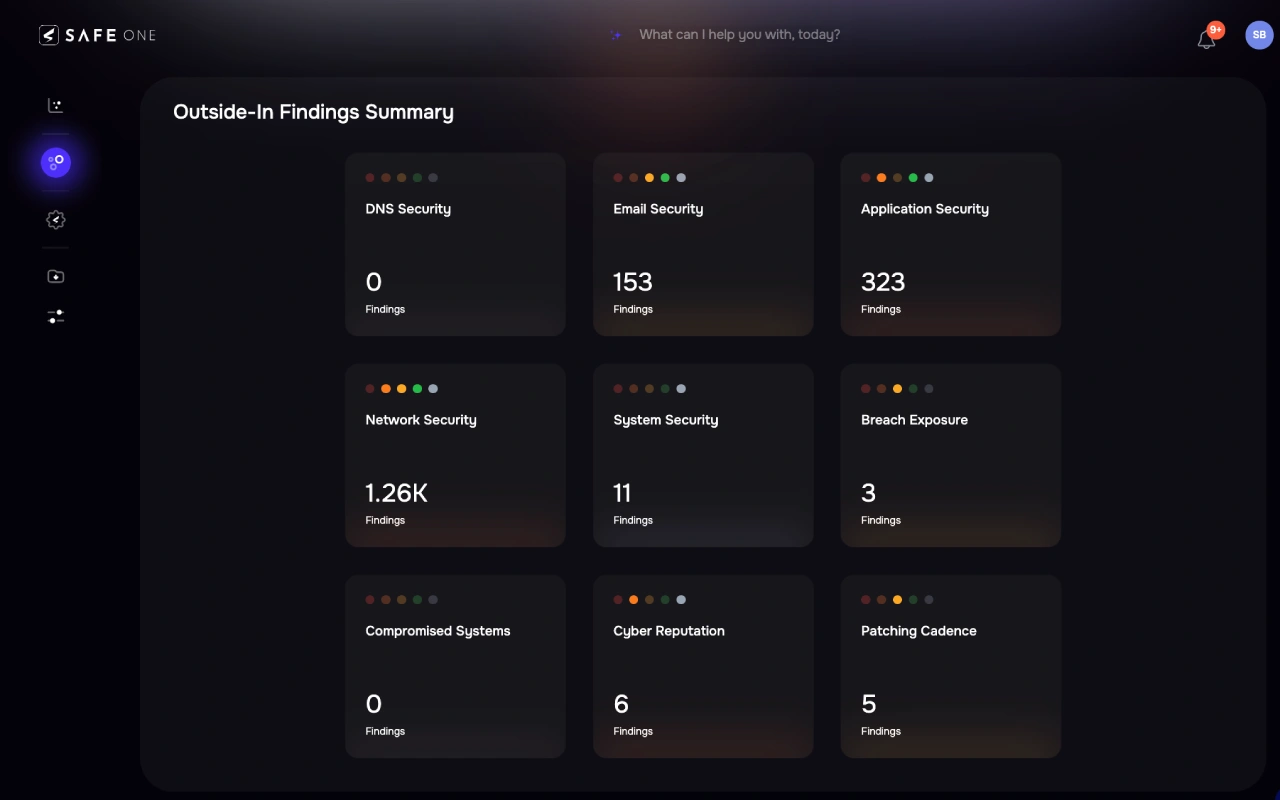Click the 9+ notification count badge

coord(1216,30)
